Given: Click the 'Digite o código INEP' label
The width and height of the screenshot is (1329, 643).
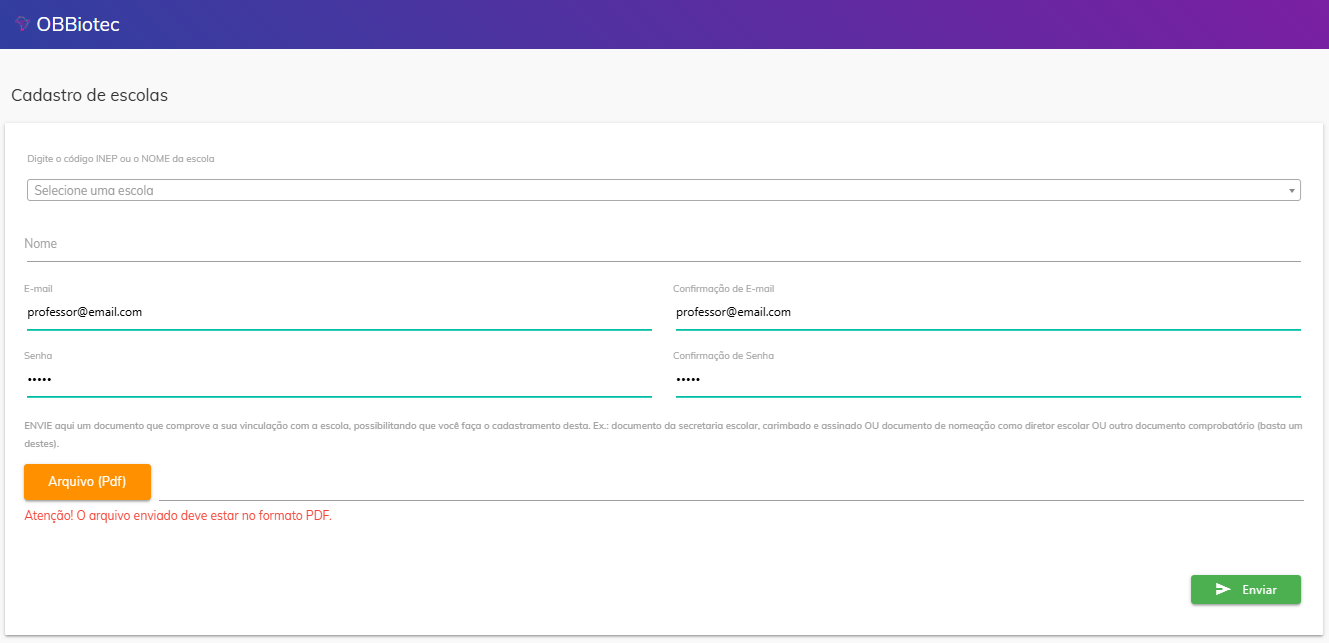Looking at the screenshot, I should (x=119, y=159).
